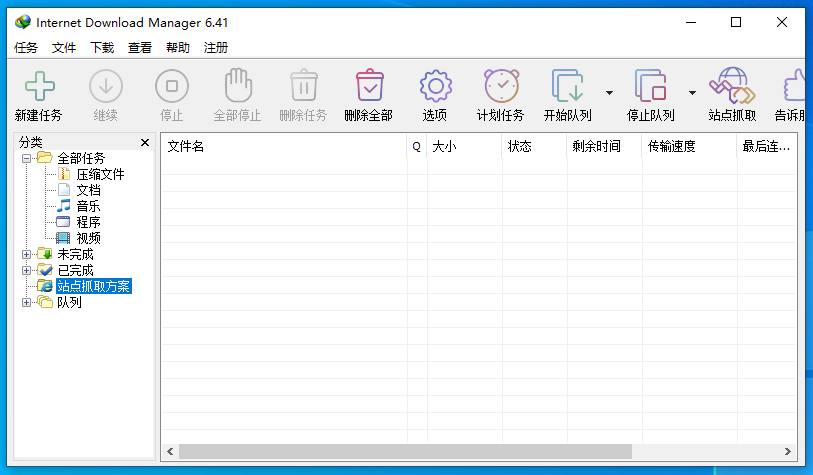
Task: Launch the 站点抓取 site grabber icon
Action: (732, 87)
